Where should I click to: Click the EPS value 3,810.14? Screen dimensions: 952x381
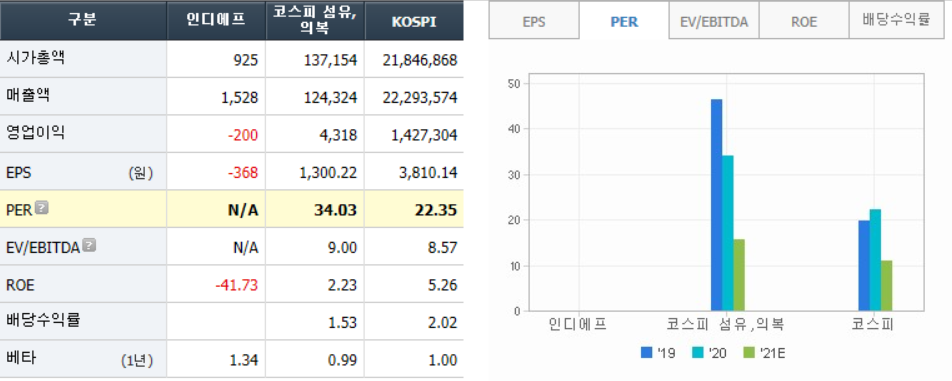point(429,173)
